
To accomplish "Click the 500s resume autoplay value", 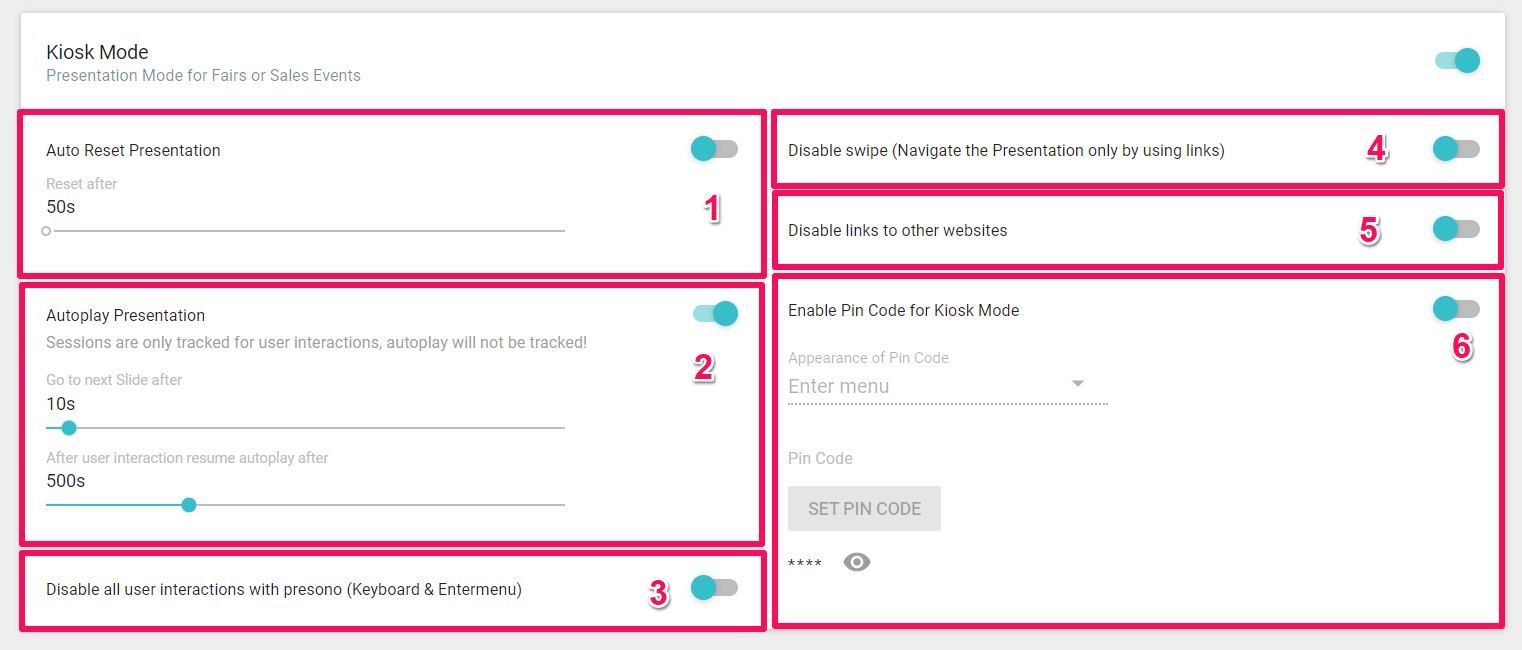I will (x=66, y=481).
